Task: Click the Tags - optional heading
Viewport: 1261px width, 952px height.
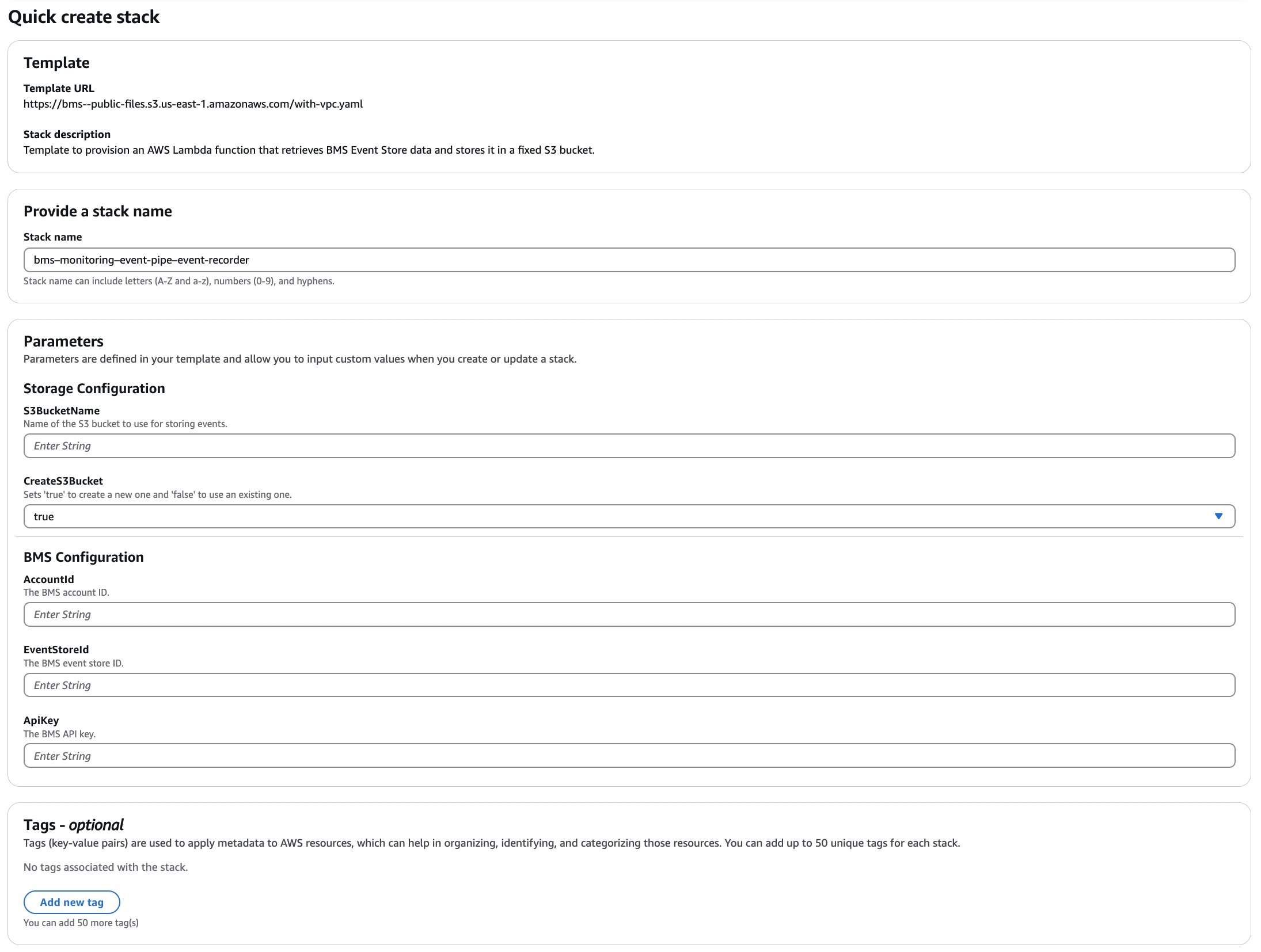Action: tap(73, 825)
